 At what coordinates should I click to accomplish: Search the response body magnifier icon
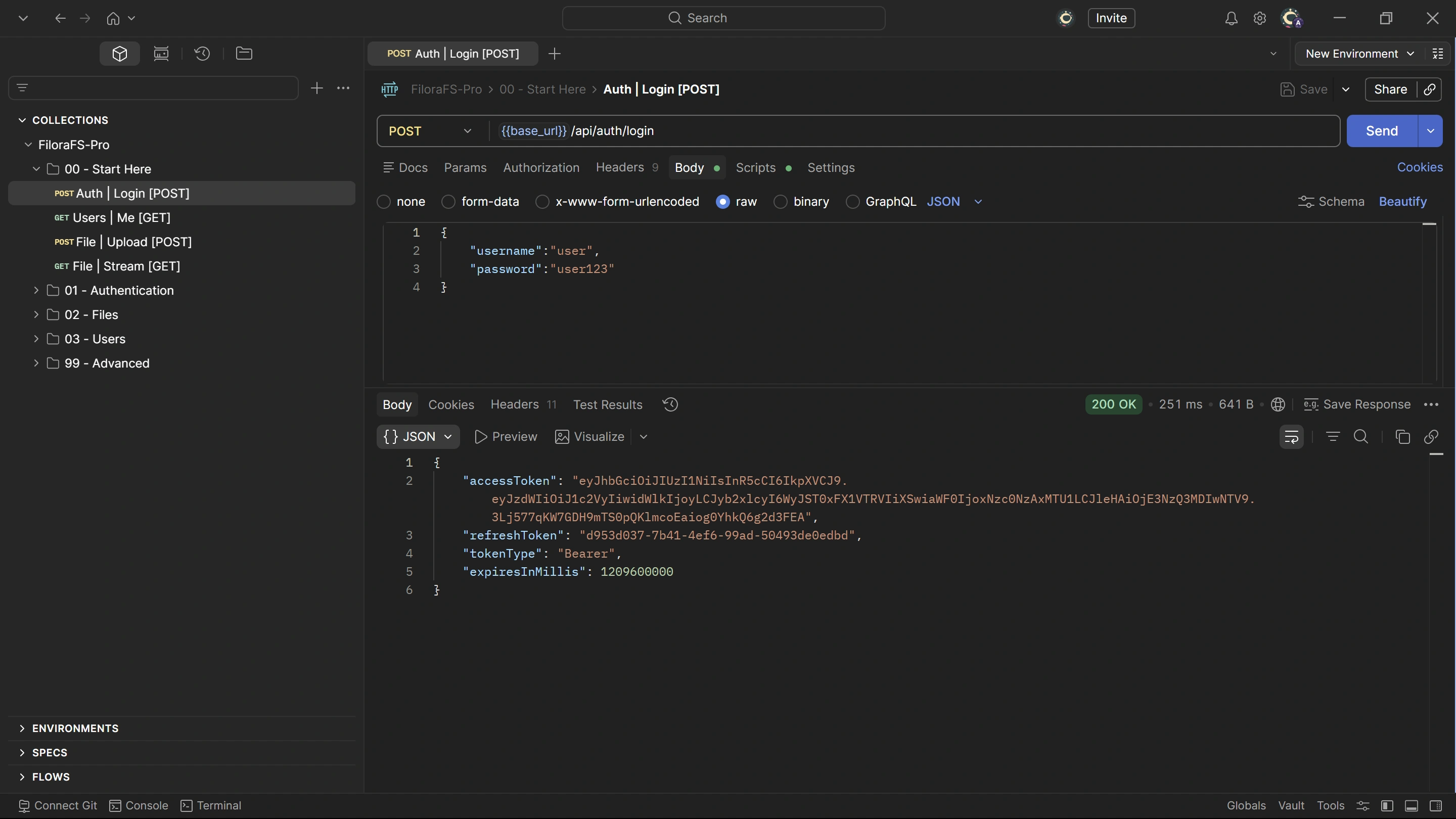[1361, 436]
